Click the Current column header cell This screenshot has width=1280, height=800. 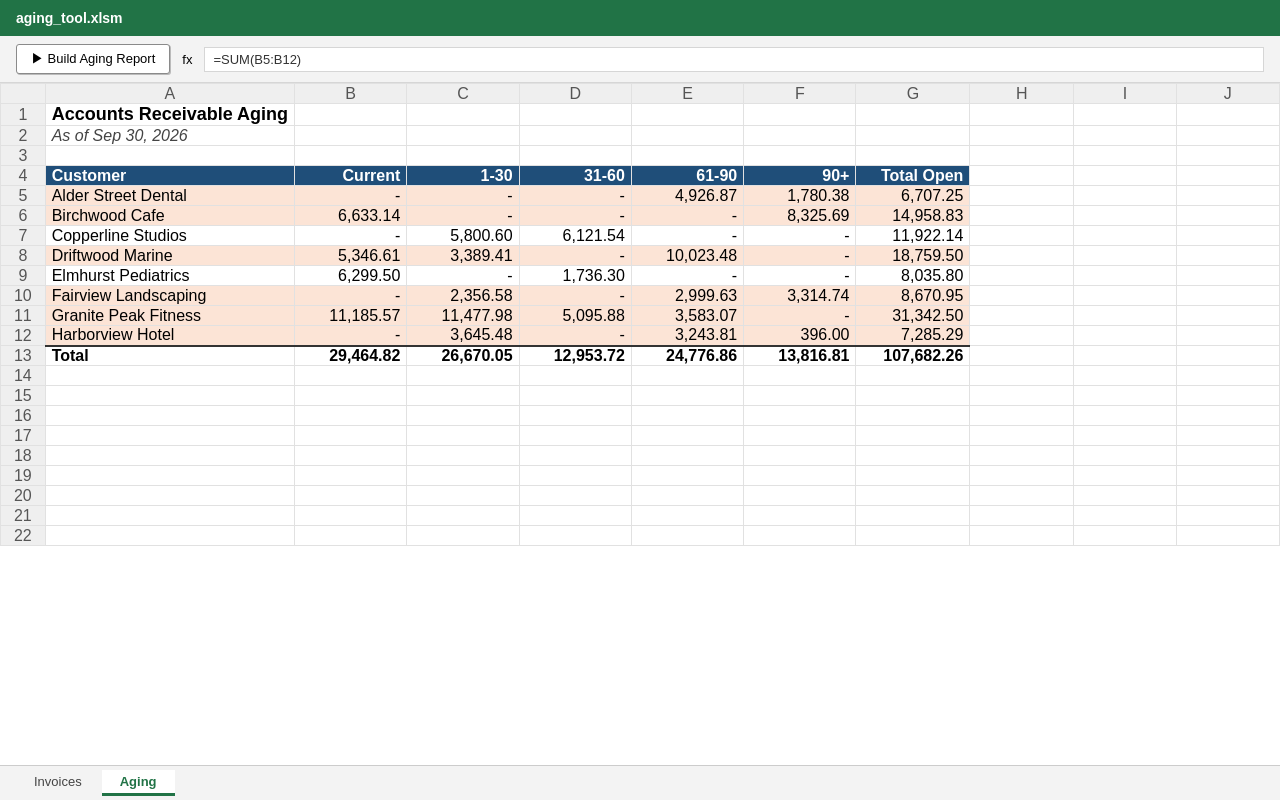tap(350, 176)
